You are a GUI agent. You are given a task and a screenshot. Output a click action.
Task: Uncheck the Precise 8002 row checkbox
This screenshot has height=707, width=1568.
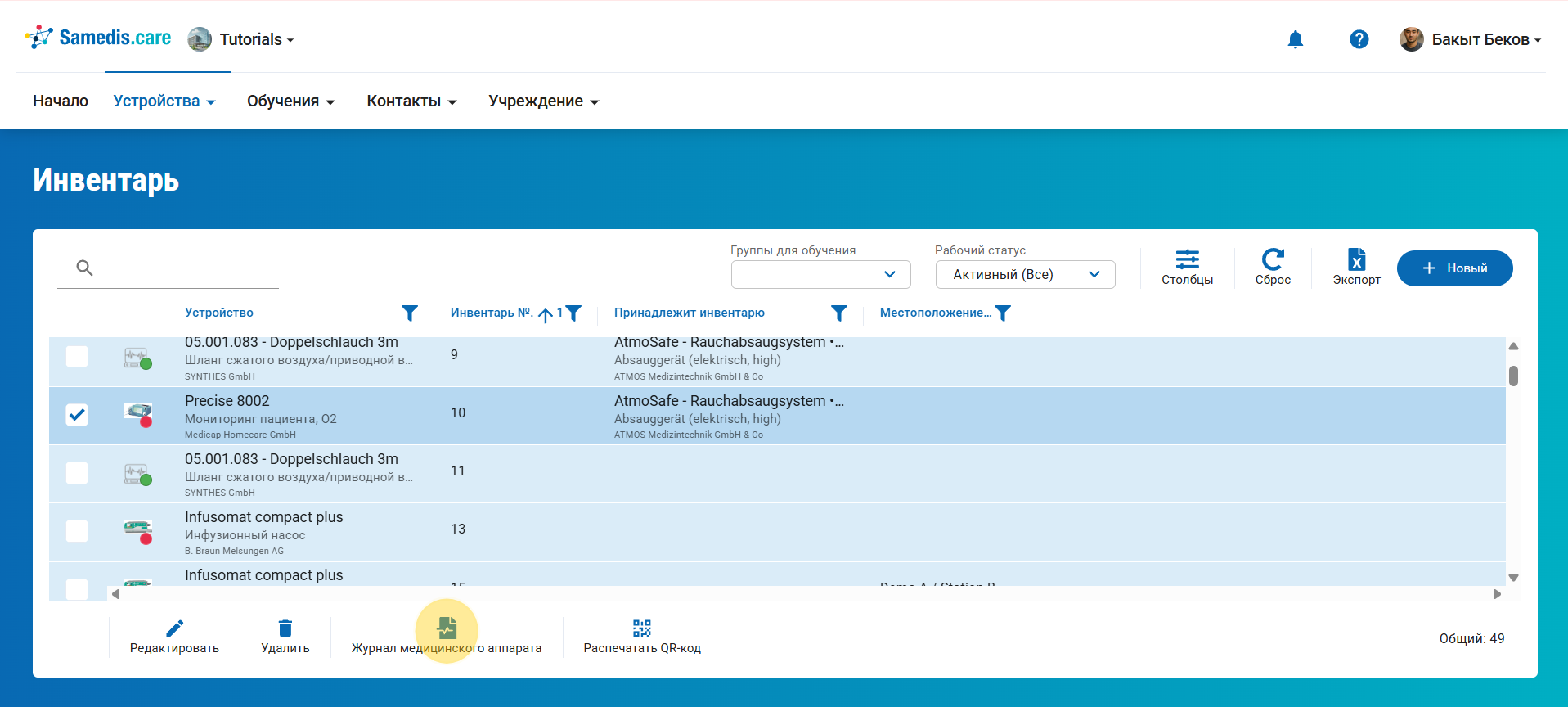(x=77, y=415)
